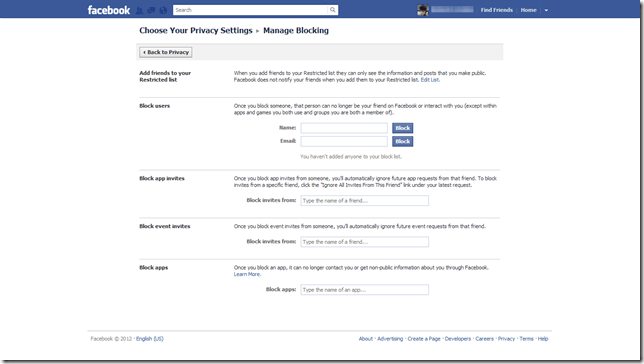This screenshot has height=364, width=644.
Task: Click the Facebook © 2012 footer text
Action: 111,339
